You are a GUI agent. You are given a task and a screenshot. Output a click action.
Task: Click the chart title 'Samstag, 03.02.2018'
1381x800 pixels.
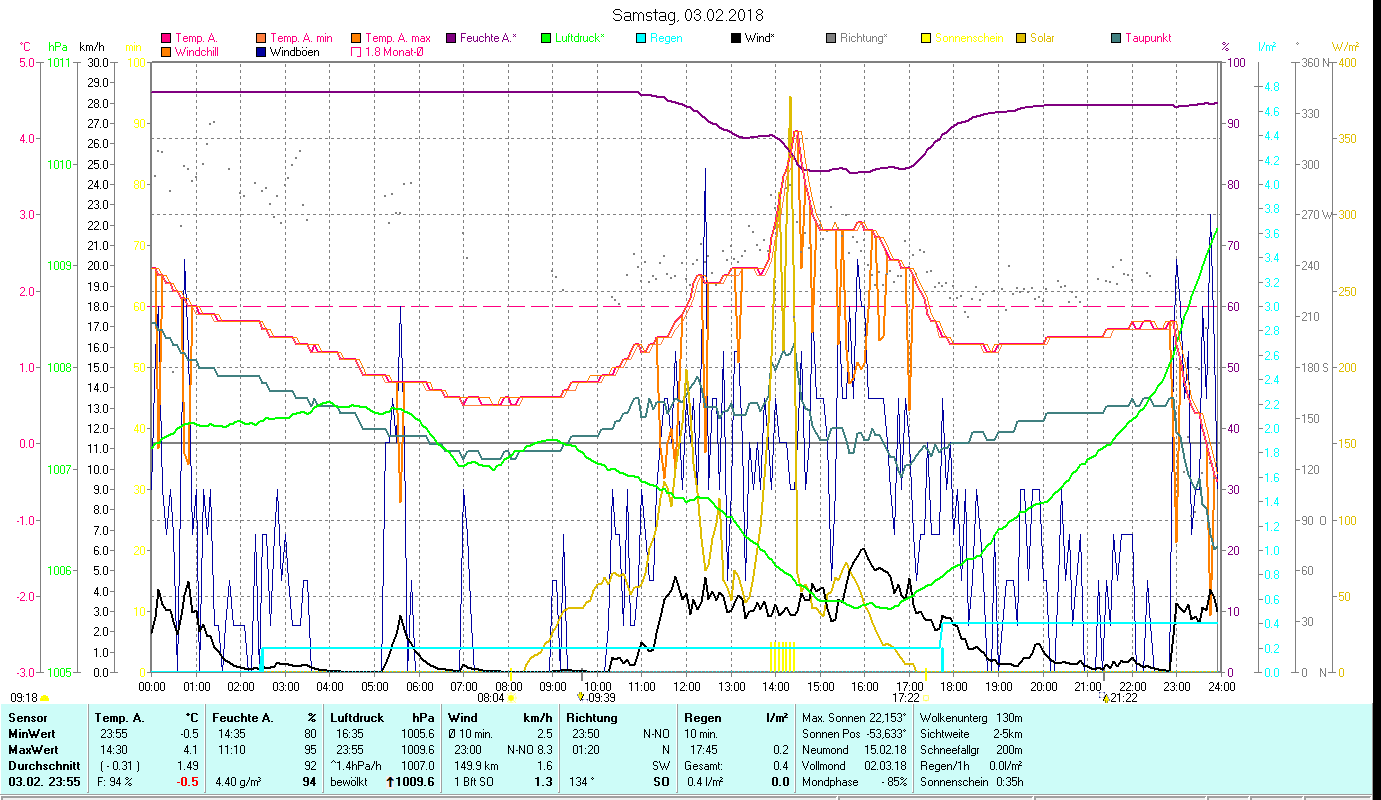(687, 15)
